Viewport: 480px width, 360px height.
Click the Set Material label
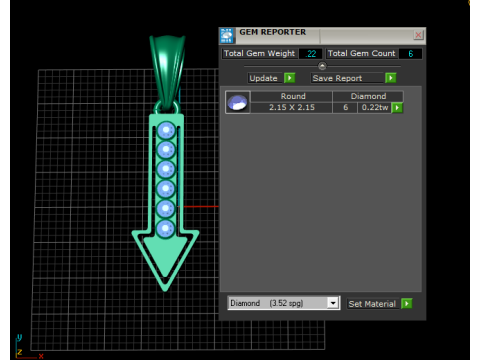click(372, 304)
